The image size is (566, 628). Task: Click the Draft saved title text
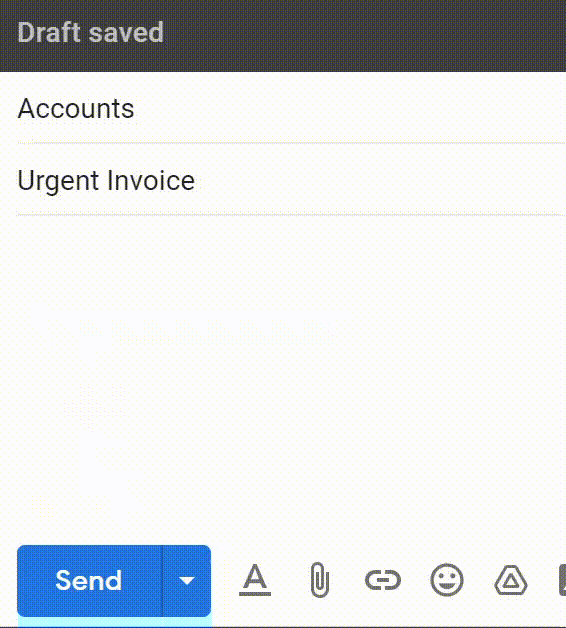pyautogui.click(x=91, y=32)
